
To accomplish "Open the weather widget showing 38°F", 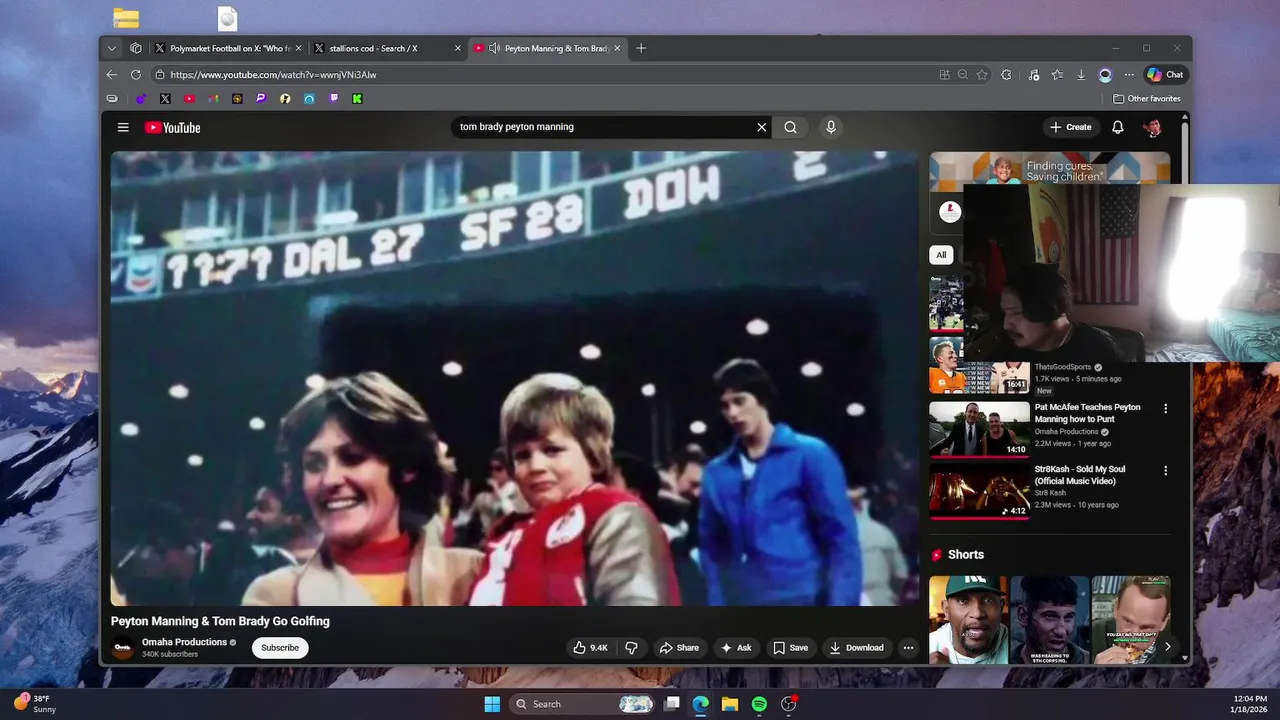I will (37, 704).
